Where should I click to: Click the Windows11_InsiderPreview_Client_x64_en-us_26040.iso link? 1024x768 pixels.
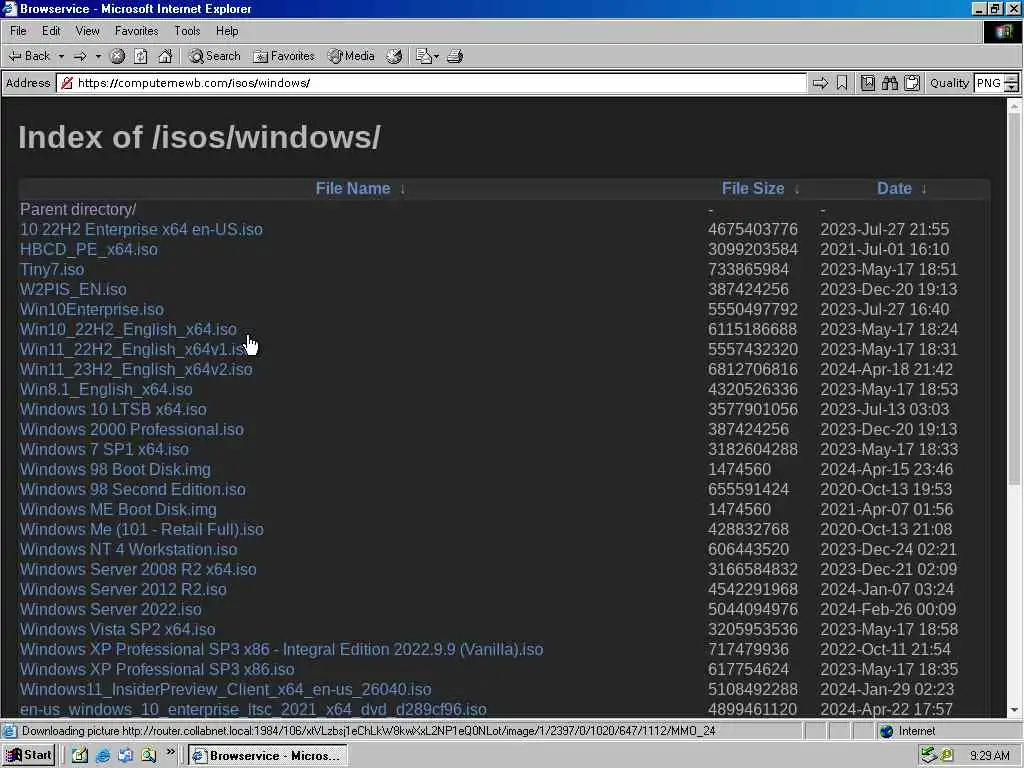pos(225,690)
